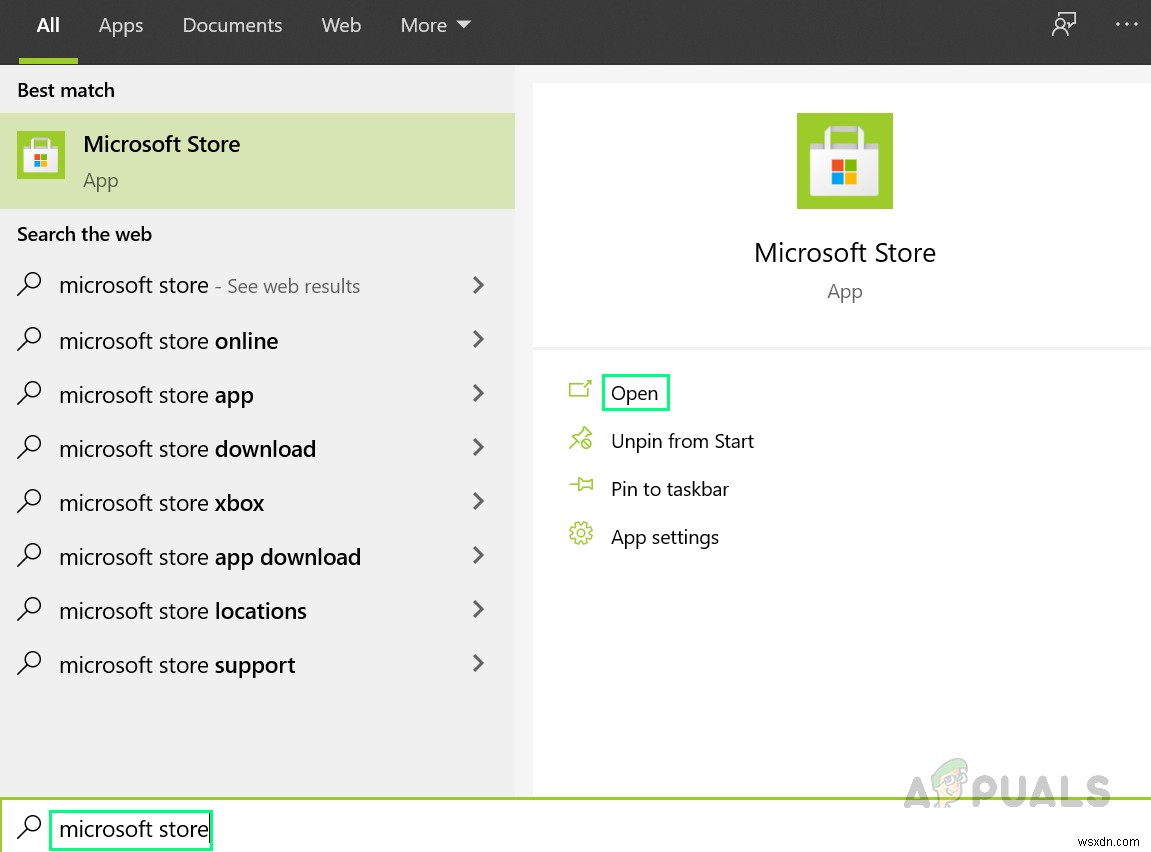Expand chevron for 'microsoft store download'
The height and width of the screenshot is (852, 1151).
pos(479,447)
